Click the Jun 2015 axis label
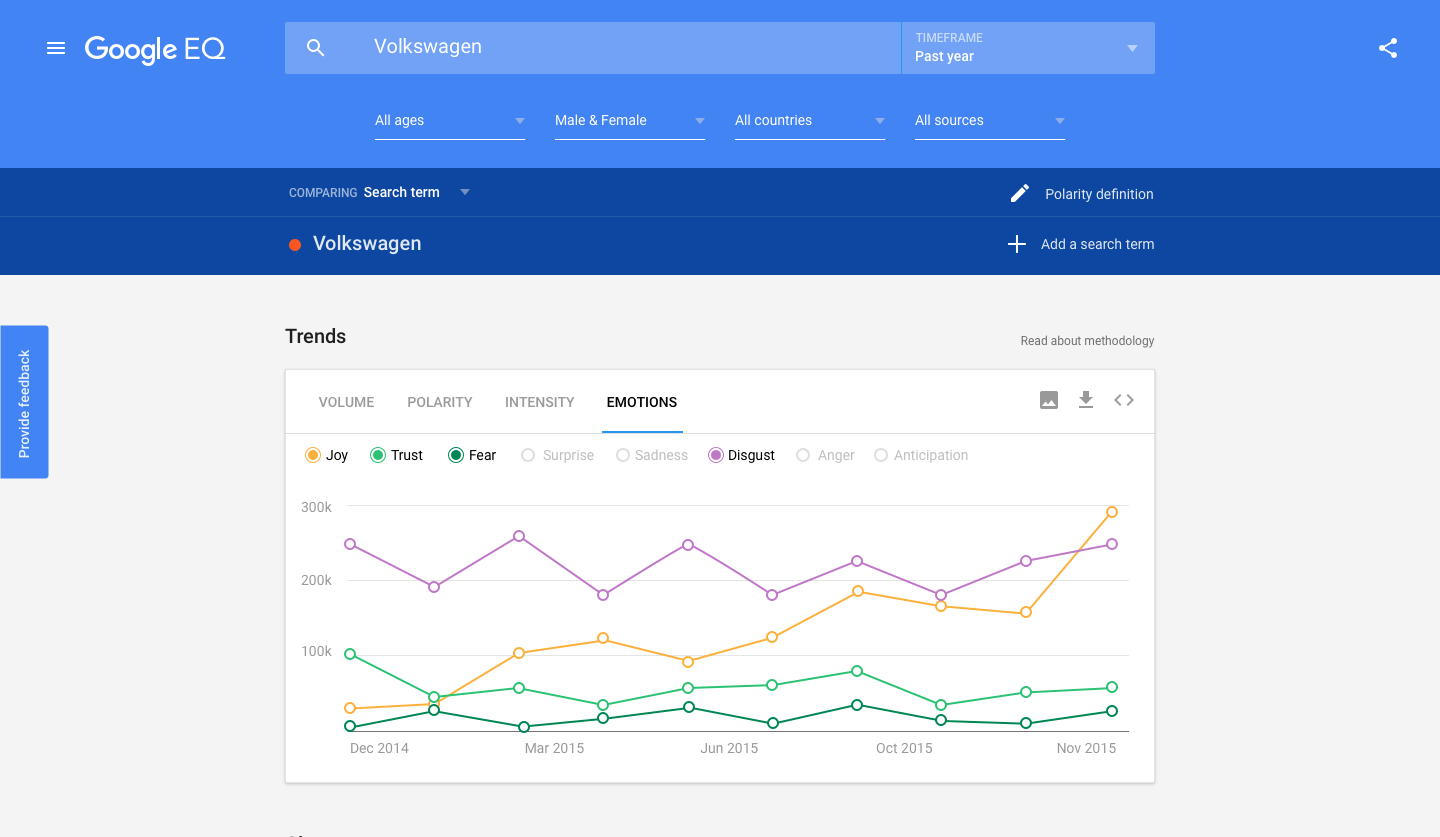Screen dimensions: 1440x837 tap(729, 748)
